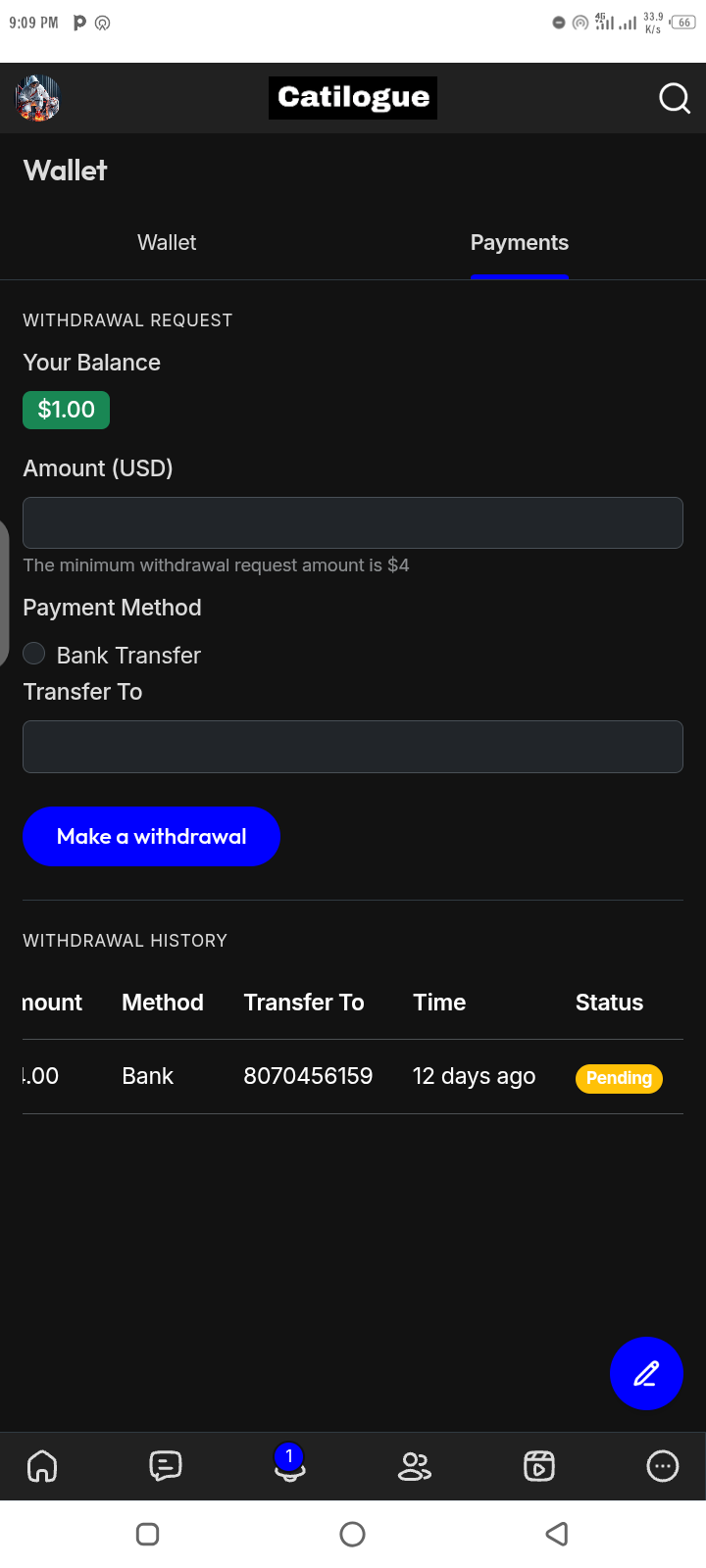The height and width of the screenshot is (1568, 706).
Task: Tap the floating compose pencil button
Action: coord(646,1374)
